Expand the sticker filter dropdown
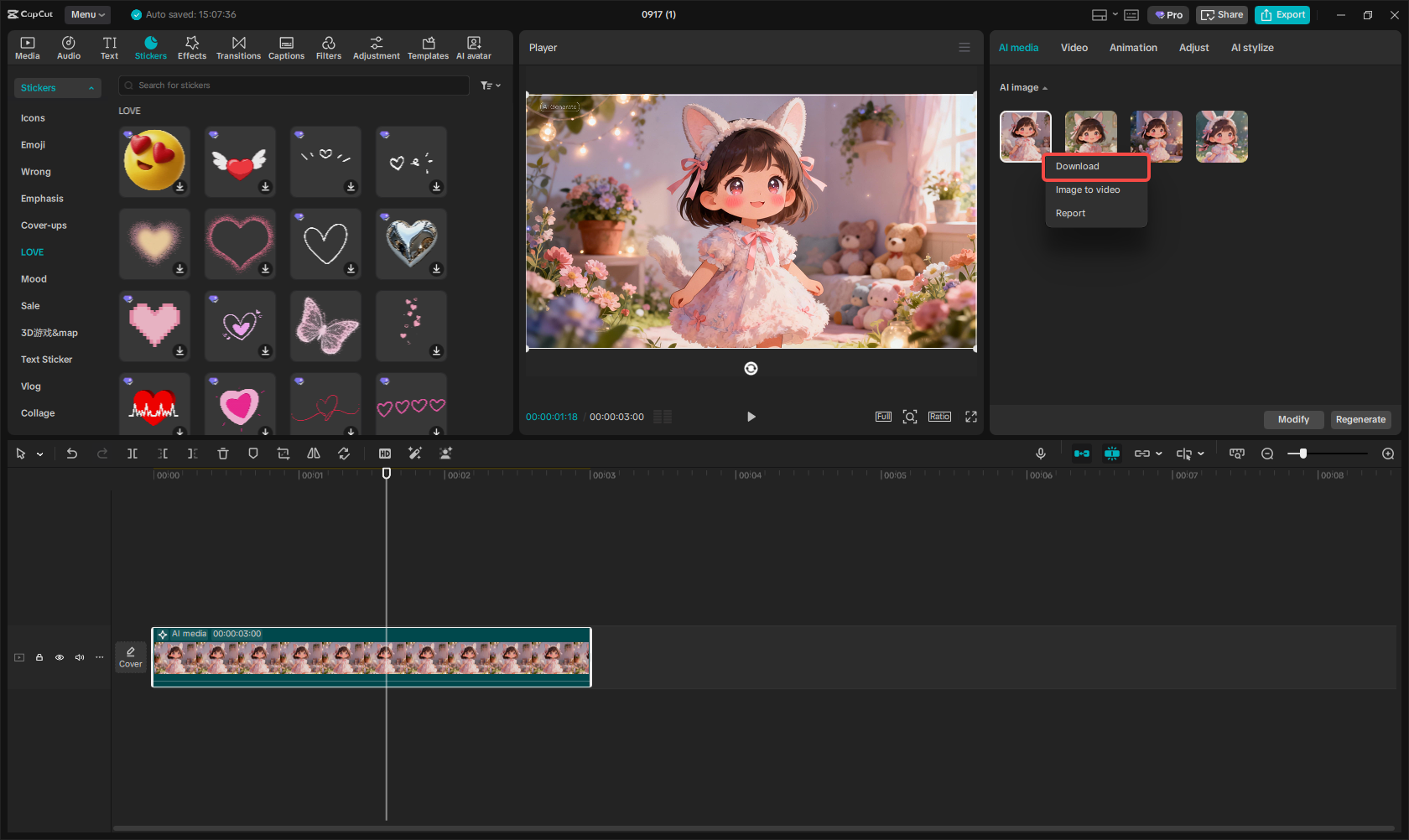The height and width of the screenshot is (840, 1409). [491, 86]
